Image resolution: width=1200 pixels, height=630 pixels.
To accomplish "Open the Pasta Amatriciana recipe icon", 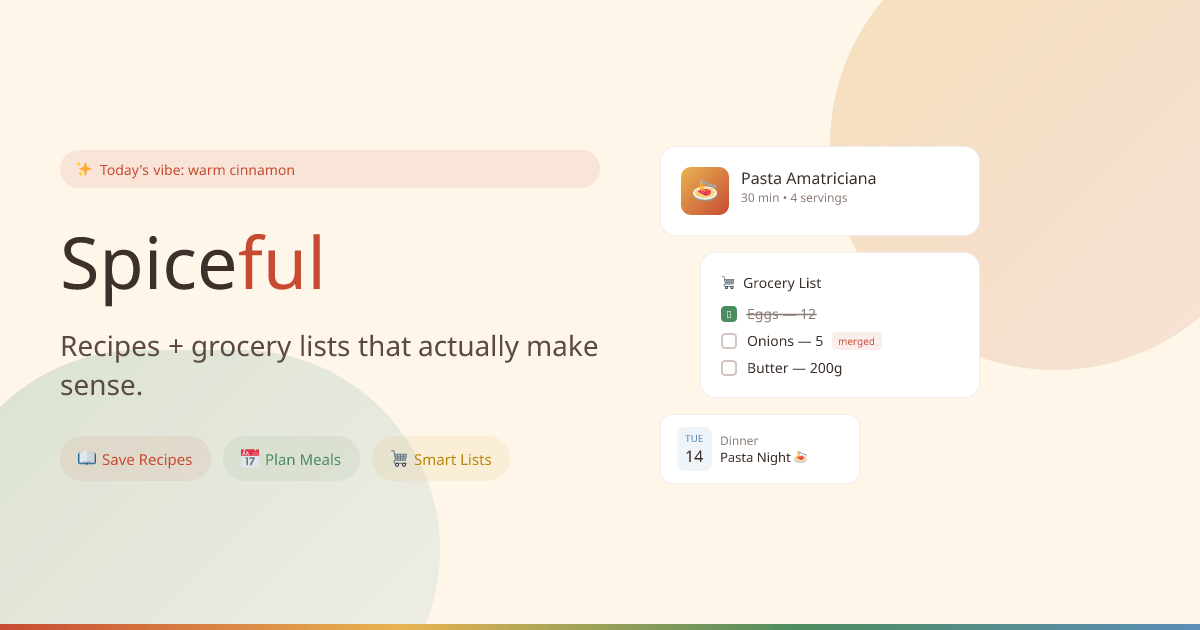I will point(705,191).
